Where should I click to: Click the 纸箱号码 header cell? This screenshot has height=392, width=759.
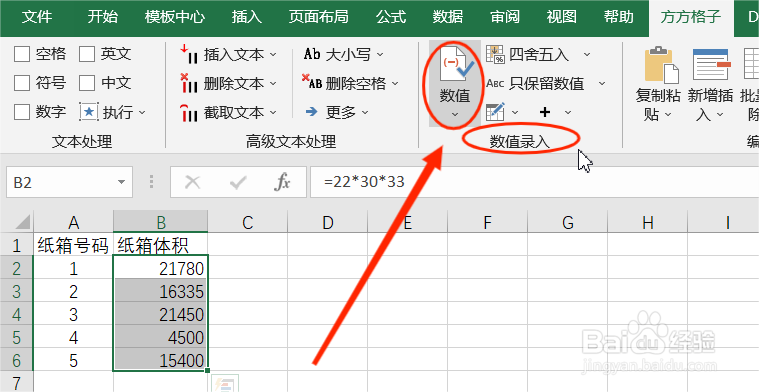point(73,245)
